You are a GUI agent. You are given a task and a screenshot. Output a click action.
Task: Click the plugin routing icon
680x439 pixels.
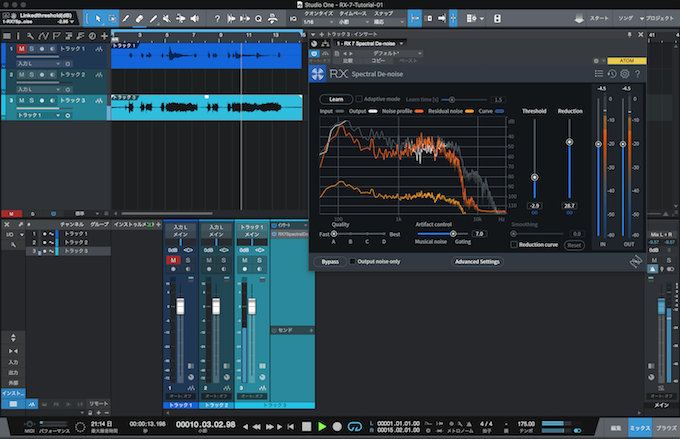click(x=325, y=43)
